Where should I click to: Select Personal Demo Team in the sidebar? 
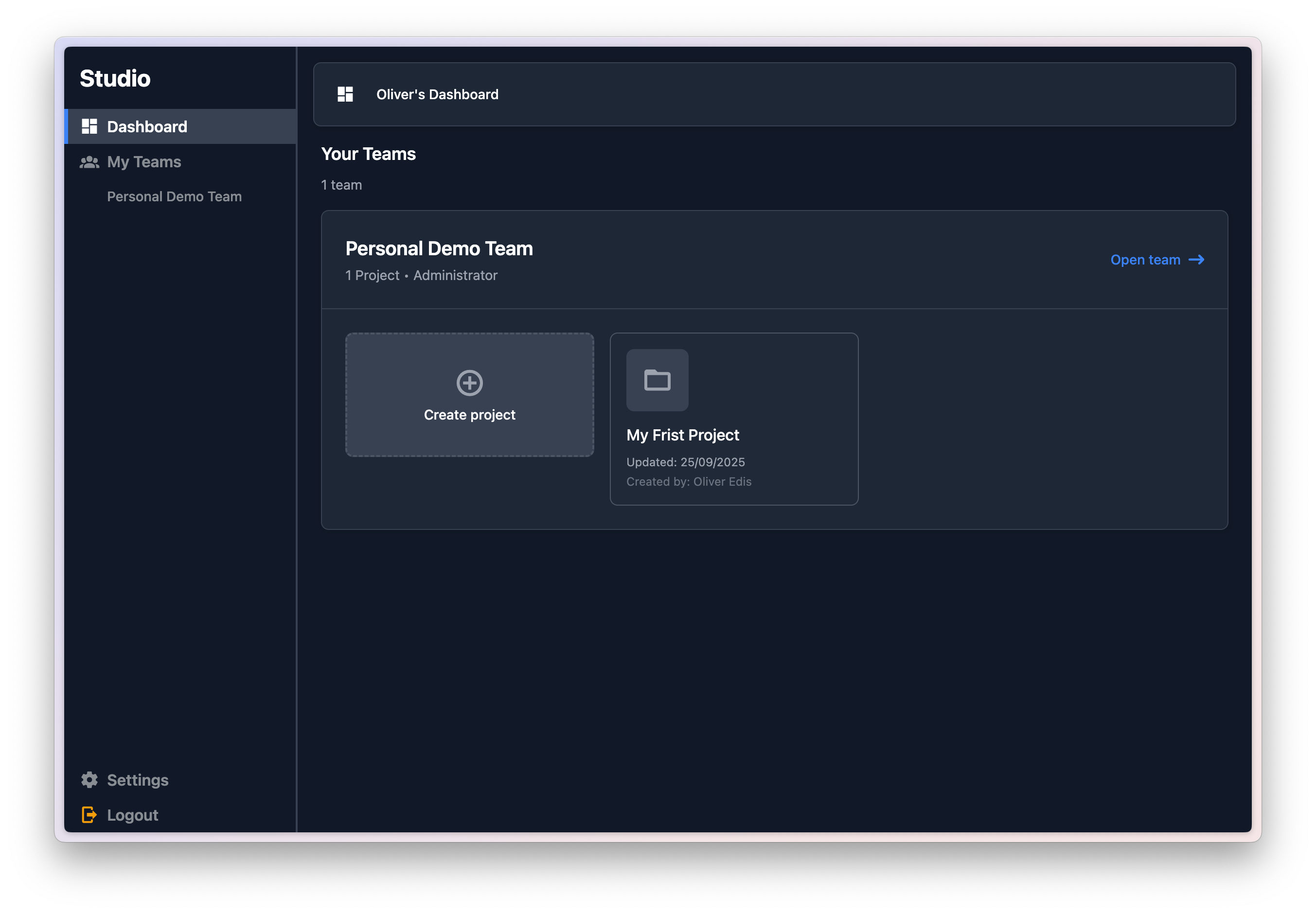point(174,196)
